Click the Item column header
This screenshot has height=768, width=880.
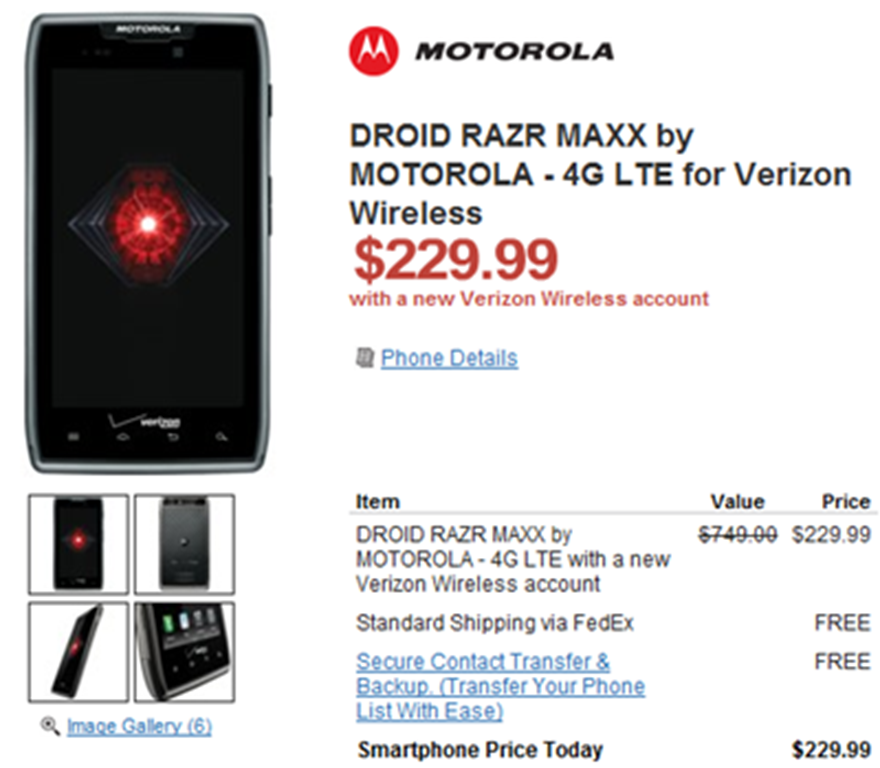point(377,501)
